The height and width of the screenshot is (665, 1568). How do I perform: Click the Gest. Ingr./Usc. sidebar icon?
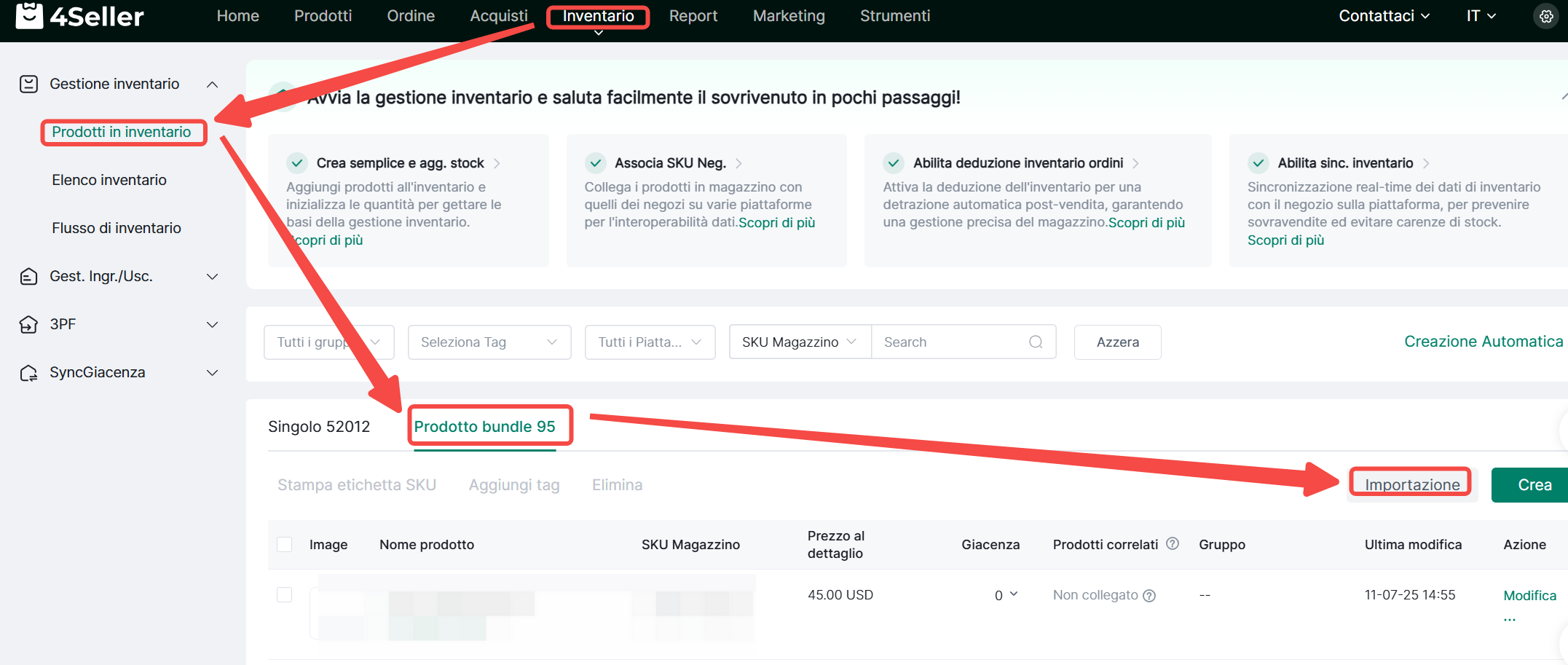point(28,276)
